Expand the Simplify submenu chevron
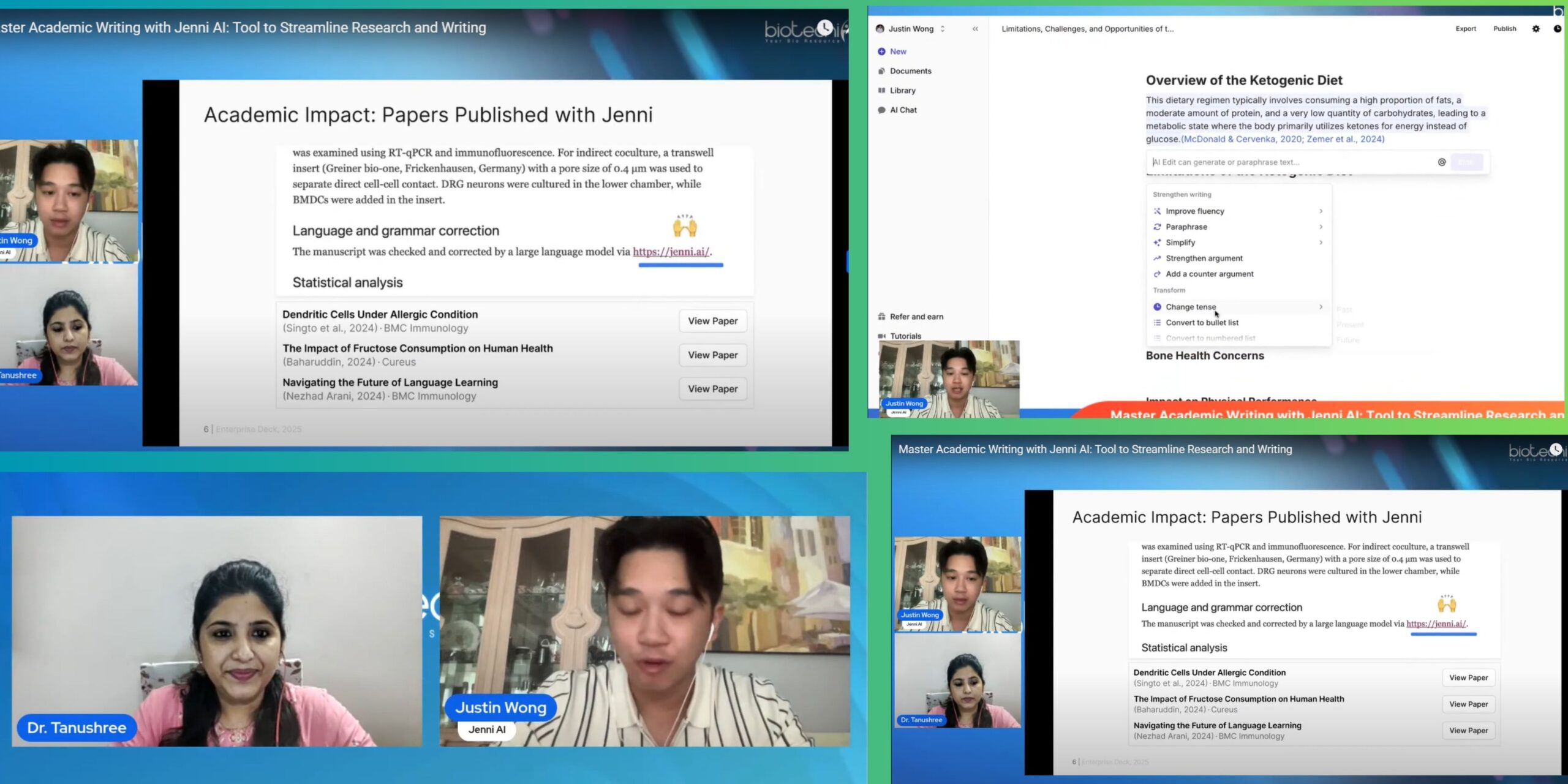 point(1321,243)
